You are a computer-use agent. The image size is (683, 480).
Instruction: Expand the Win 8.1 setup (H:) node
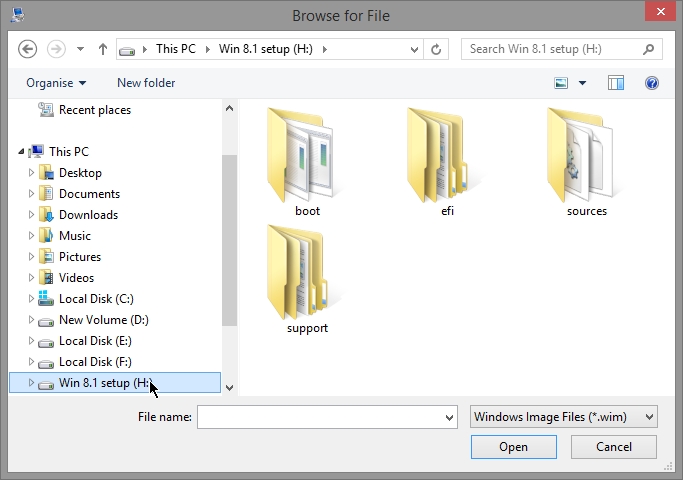[31, 382]
